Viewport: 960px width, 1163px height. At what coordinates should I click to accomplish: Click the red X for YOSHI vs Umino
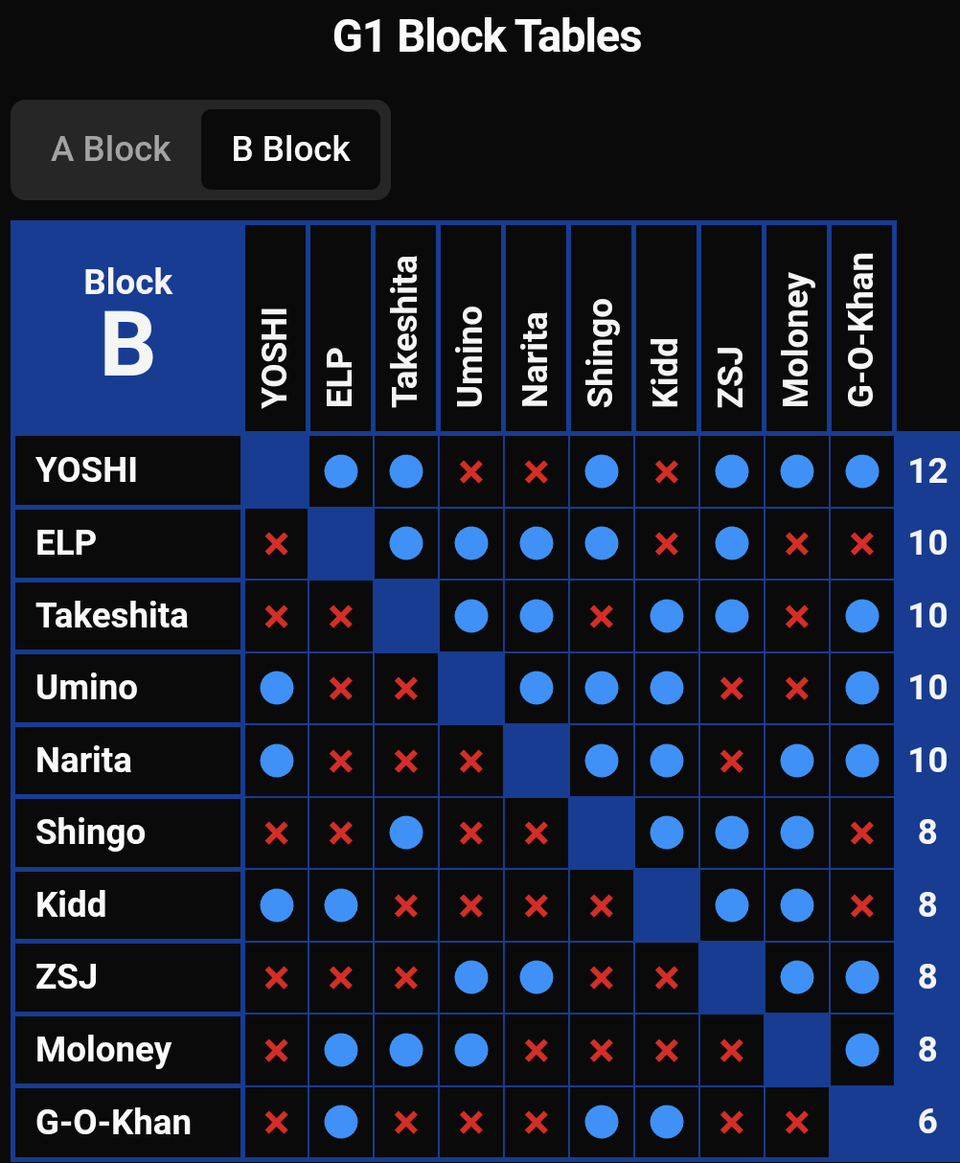(471, 472)
